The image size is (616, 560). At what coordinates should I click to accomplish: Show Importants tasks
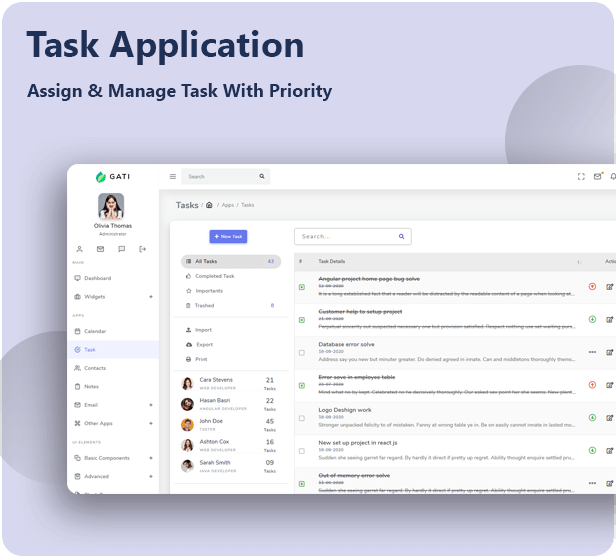pos(231,291)
